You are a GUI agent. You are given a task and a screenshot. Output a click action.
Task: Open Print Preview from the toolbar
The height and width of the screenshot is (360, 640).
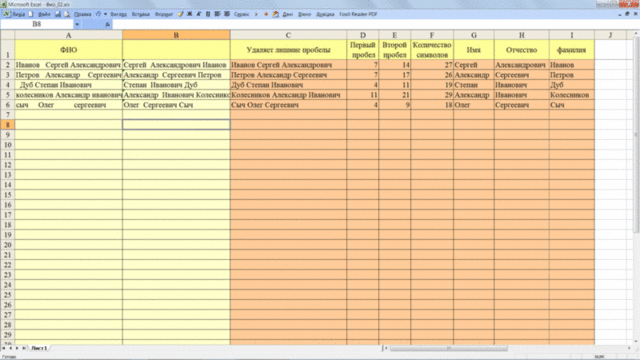(67, 14)
